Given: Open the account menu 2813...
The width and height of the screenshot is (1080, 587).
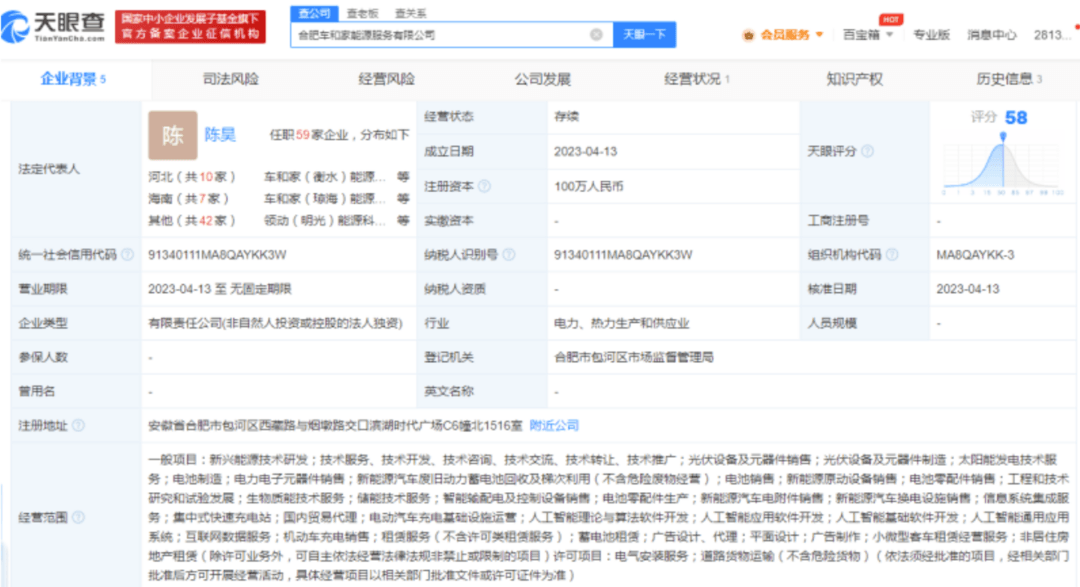Looking at the screenshot, I should click(1052, 34).
